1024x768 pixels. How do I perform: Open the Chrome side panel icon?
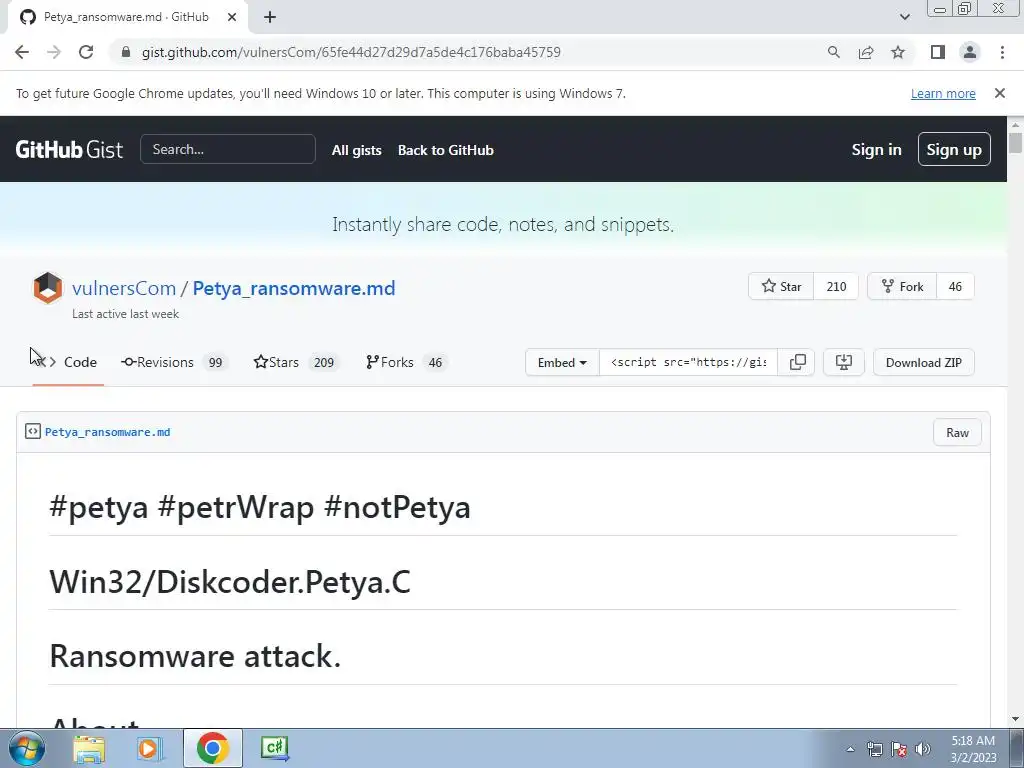tap(938, 52)
